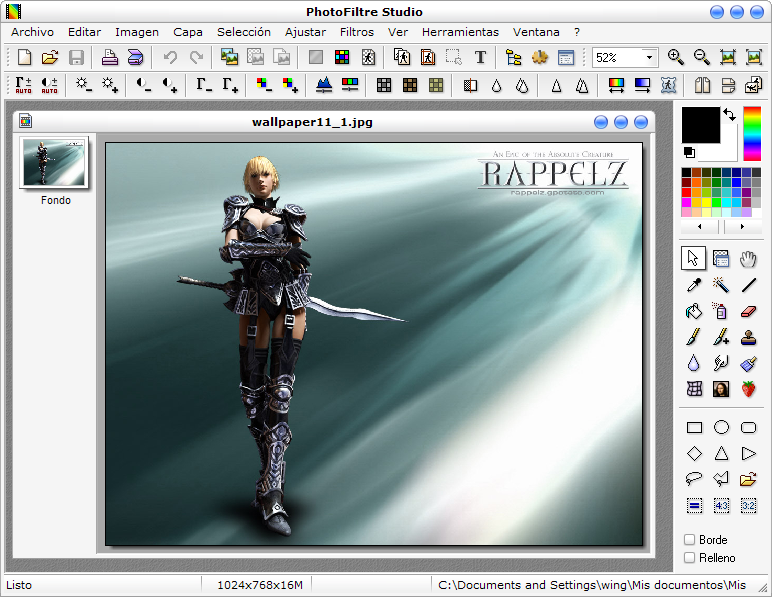Viewport: 772px width, 597px height.
Task: Enable the Relleno checkbox
Action: click(689, 558)
